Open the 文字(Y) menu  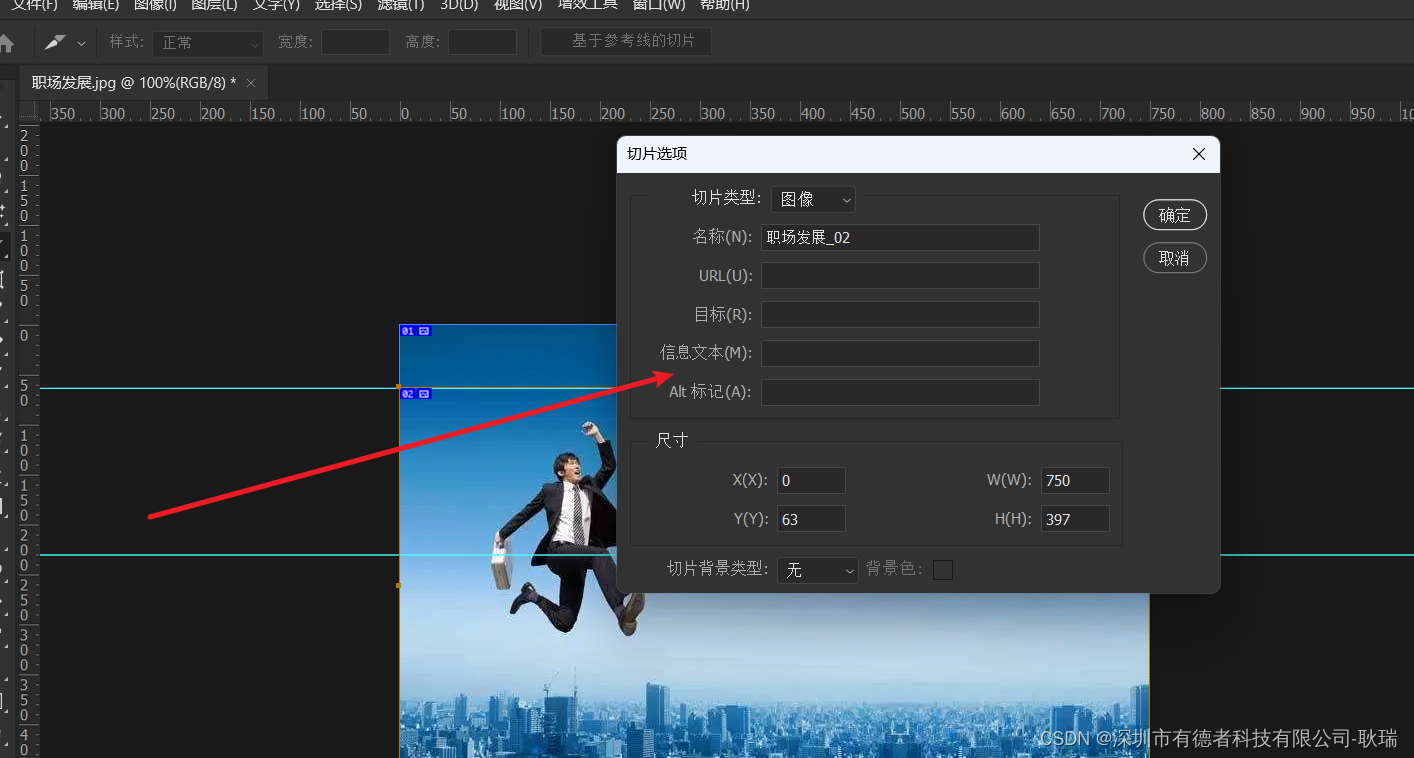[276, 5]
